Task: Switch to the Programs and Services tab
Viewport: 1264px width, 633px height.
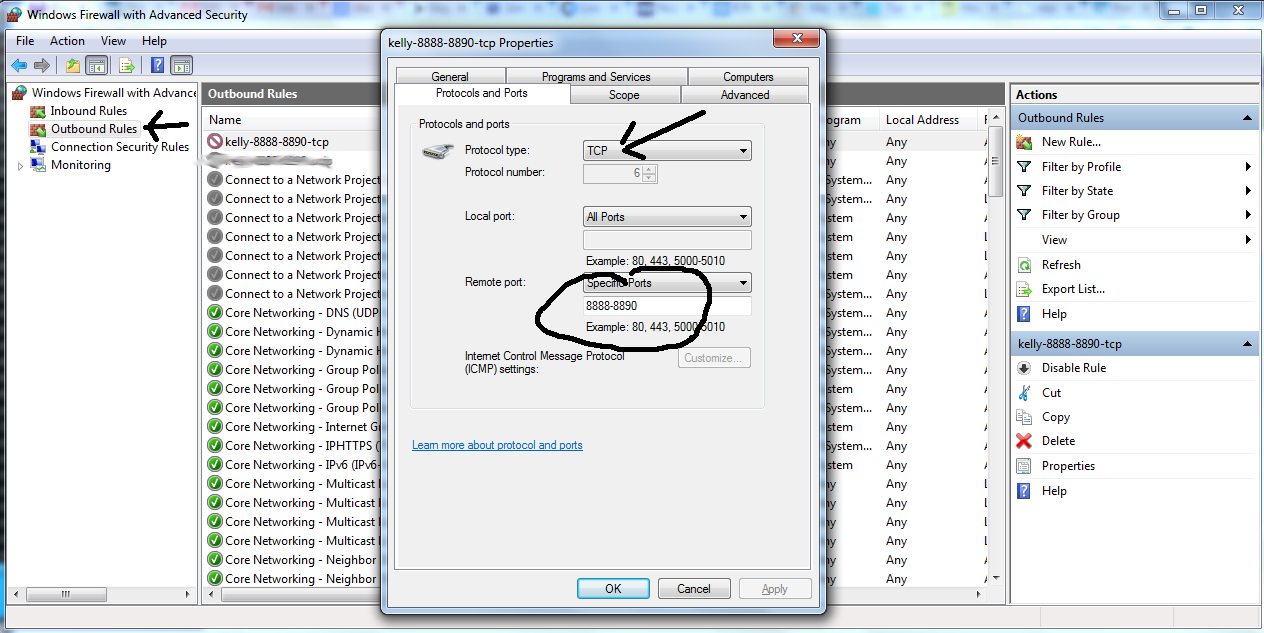Action: pyautogui.click(x=596, y=77)
